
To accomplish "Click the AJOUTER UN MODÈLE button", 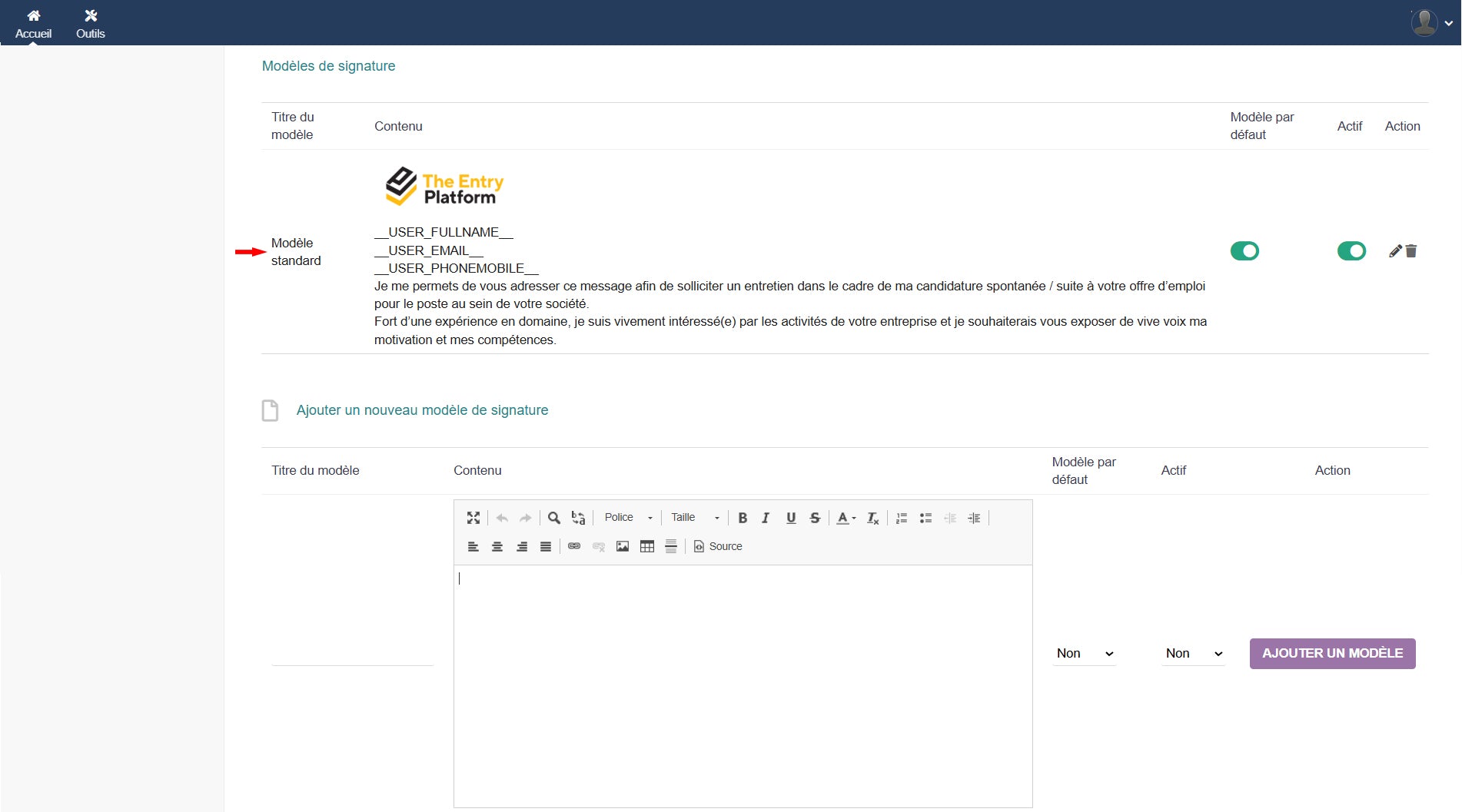I will 1332,654.
